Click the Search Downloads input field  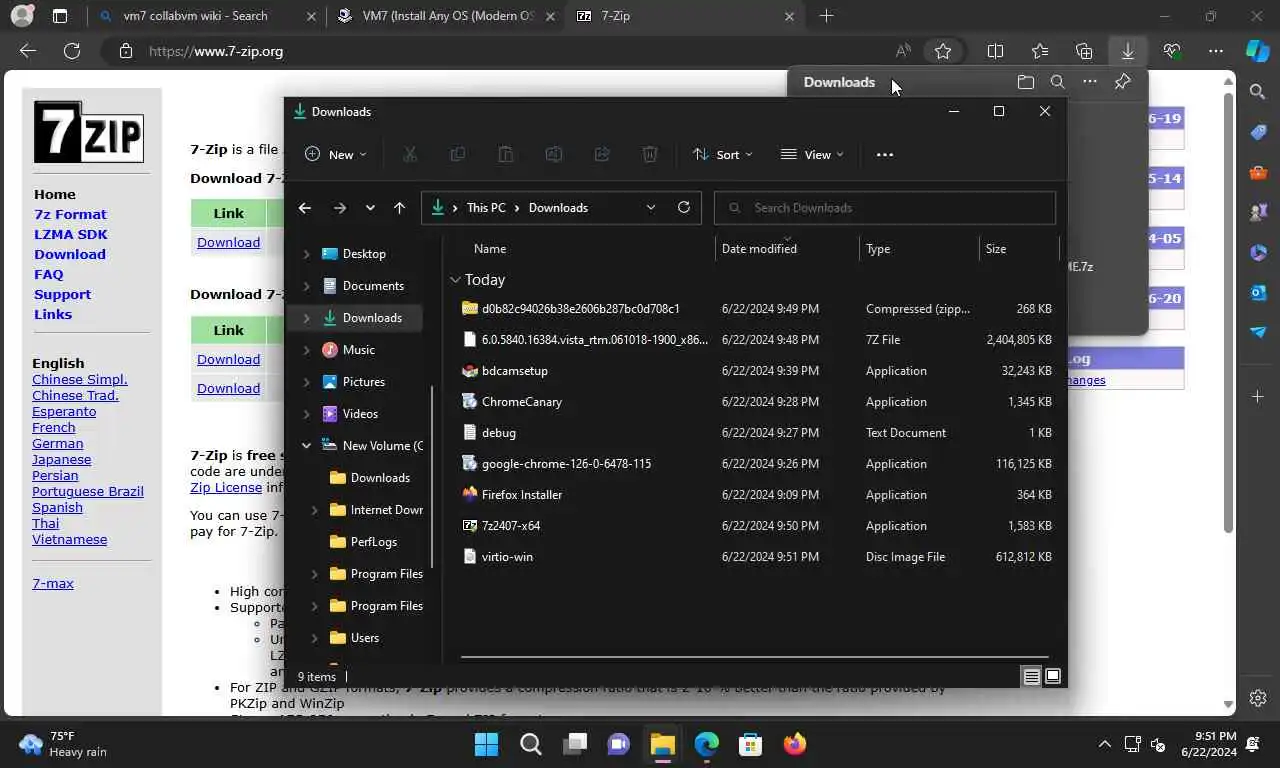[x=886, y=207]
